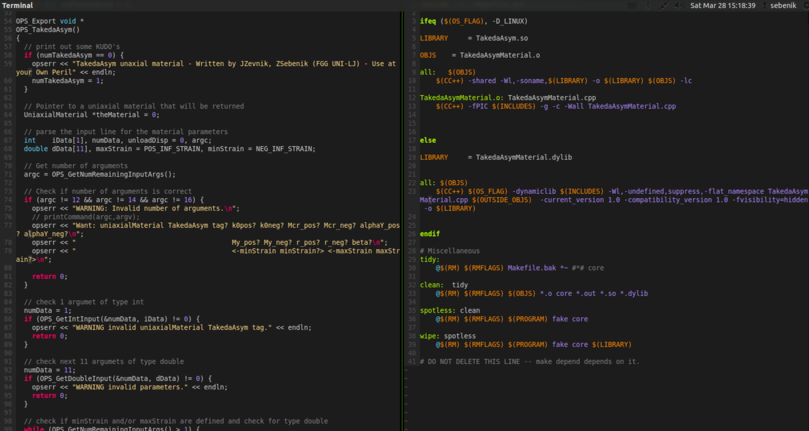Click the 'ifeq ($(OS_FLAG), -D_LINUX)' line

[474, 21]
